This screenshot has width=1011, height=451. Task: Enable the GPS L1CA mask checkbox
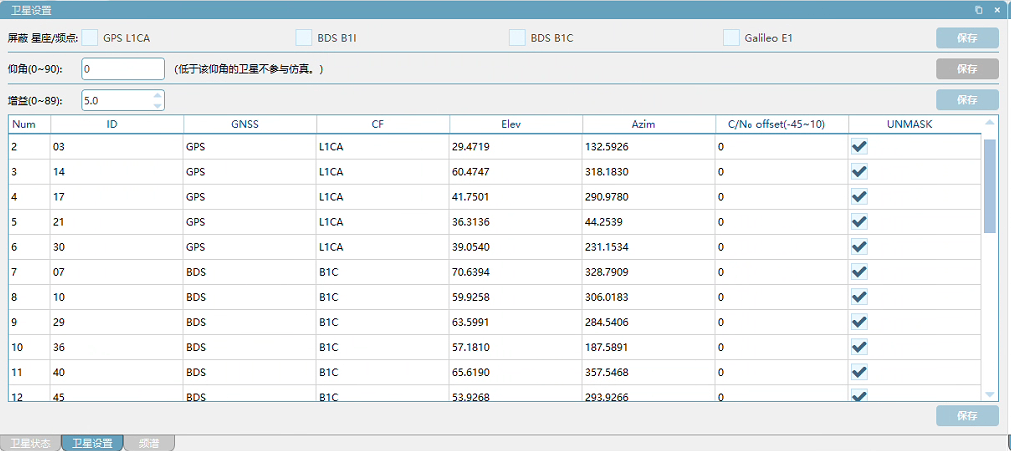90,37
